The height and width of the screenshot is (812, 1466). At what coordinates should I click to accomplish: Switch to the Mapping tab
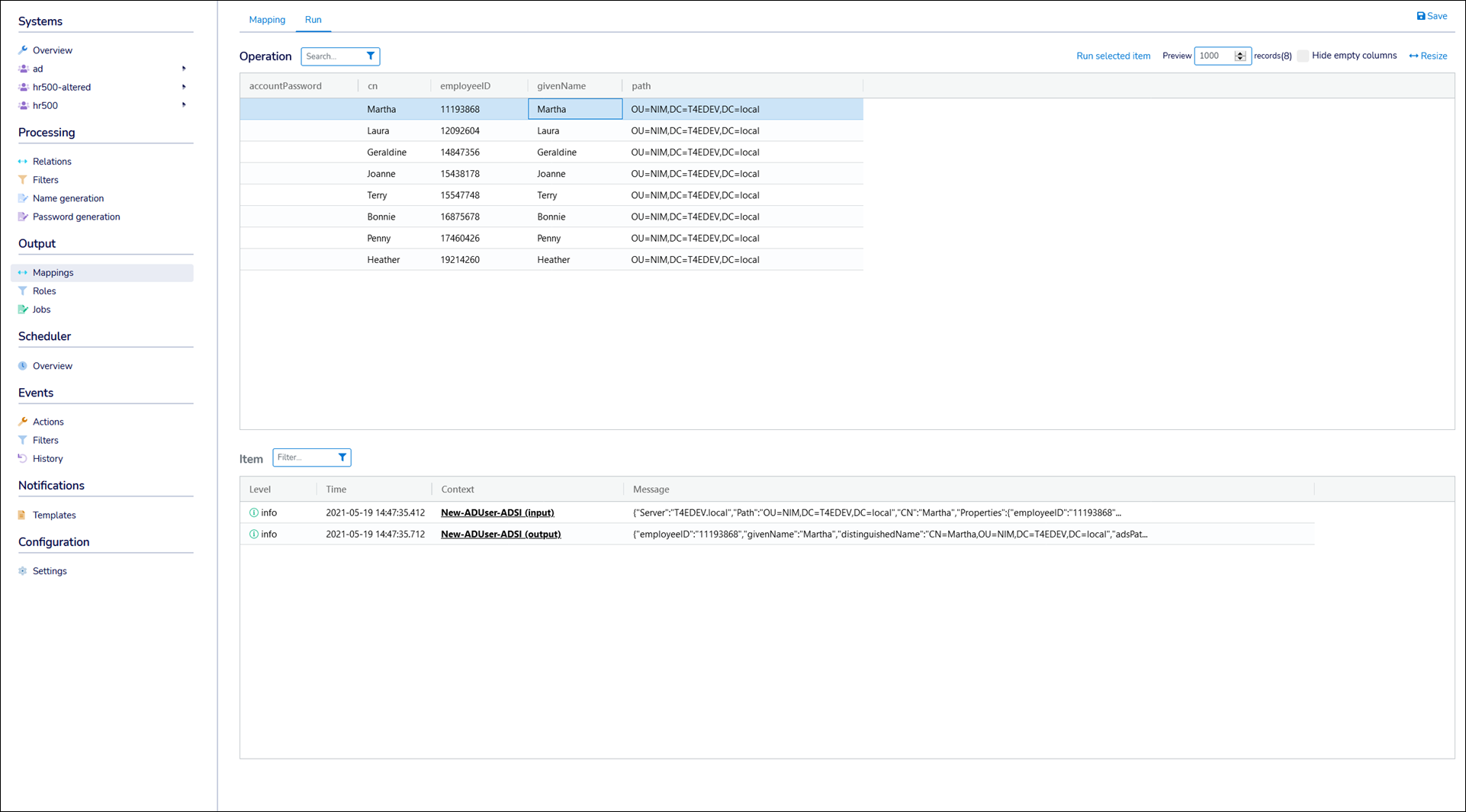point(267,20)
